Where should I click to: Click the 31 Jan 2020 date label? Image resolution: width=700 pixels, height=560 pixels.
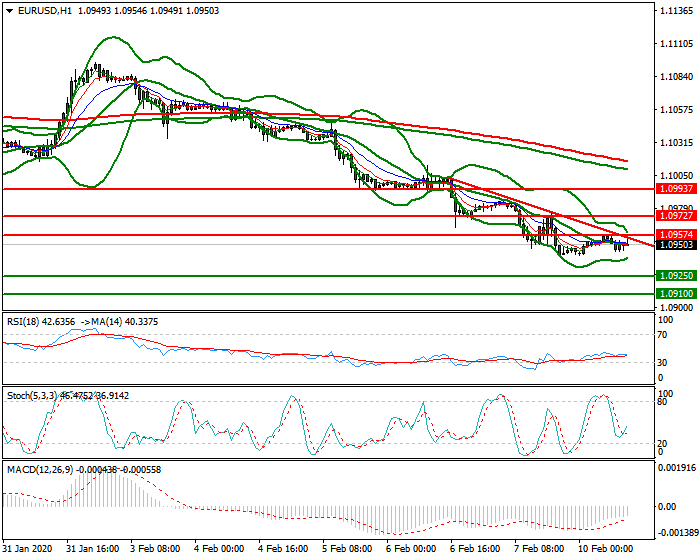[28, 549]
